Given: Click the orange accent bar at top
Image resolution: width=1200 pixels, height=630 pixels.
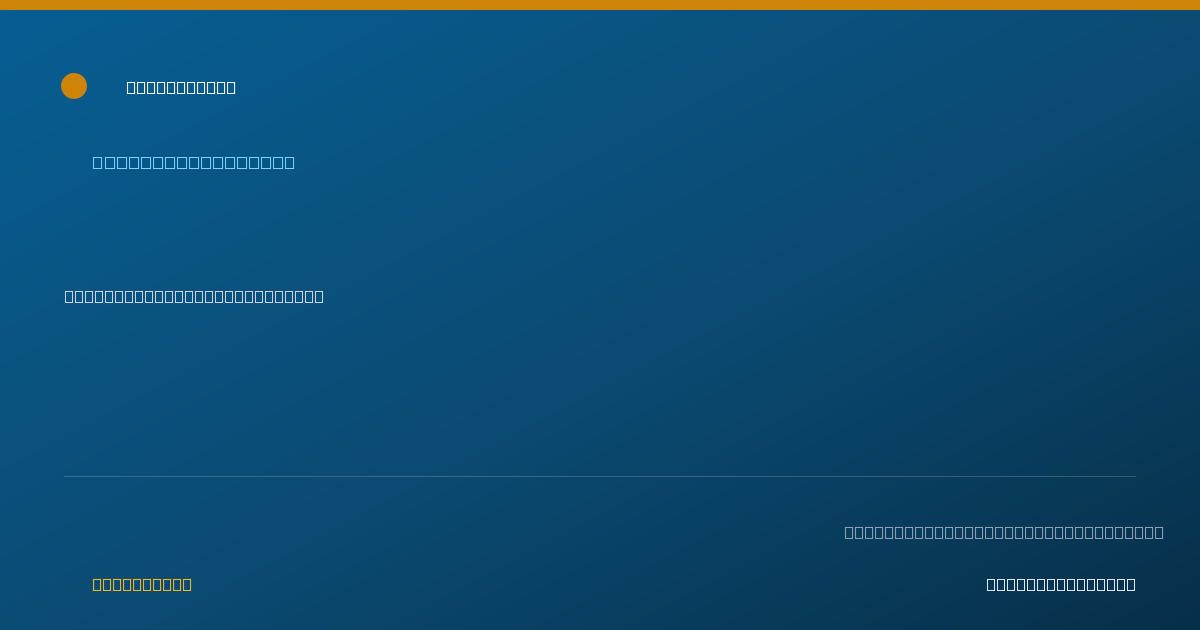Looking at the screenshot, I should 600,5.
